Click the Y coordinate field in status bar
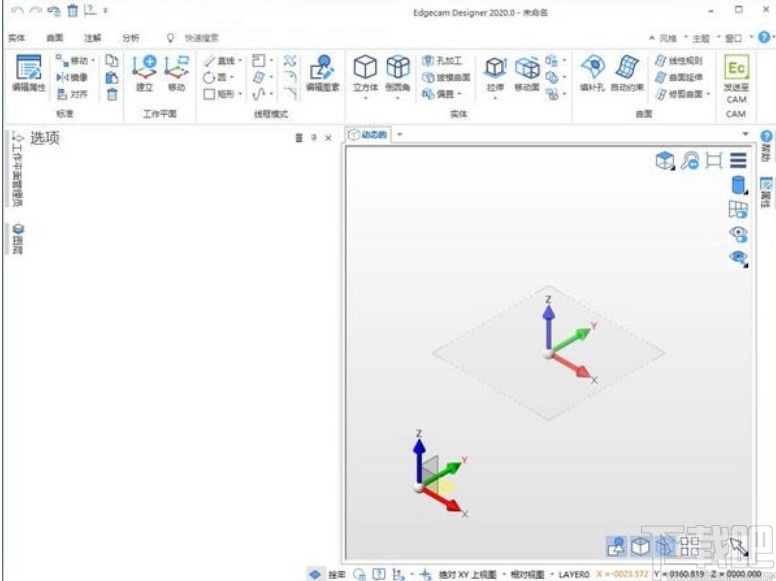Image resolution: width=776 pixels, height=581 pixels. pos(679,574)
